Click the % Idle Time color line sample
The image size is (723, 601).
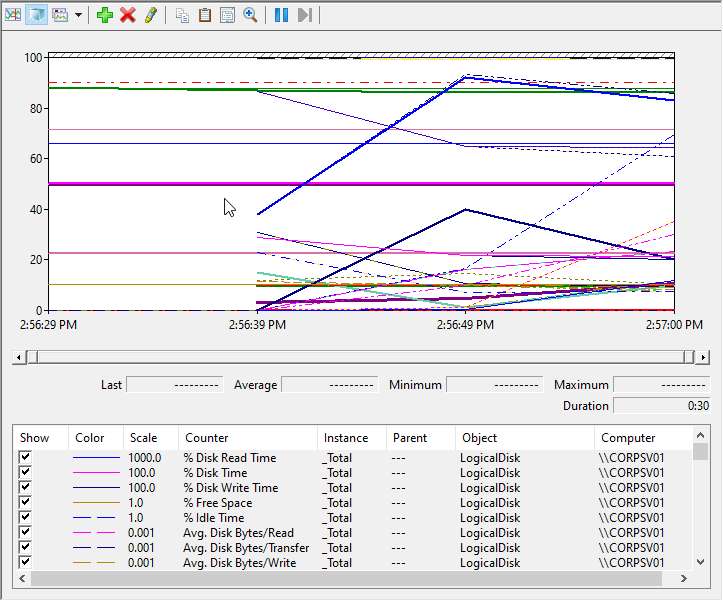click(93, 518)
